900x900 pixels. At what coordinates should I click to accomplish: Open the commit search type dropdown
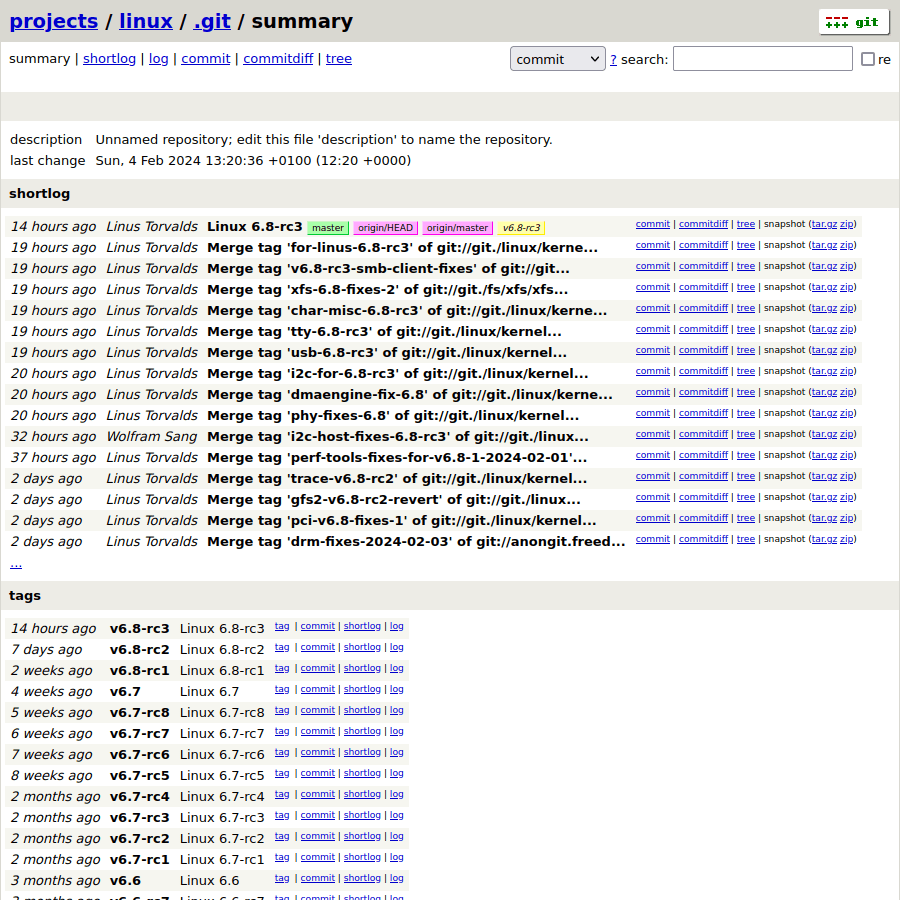pos(557,59)
